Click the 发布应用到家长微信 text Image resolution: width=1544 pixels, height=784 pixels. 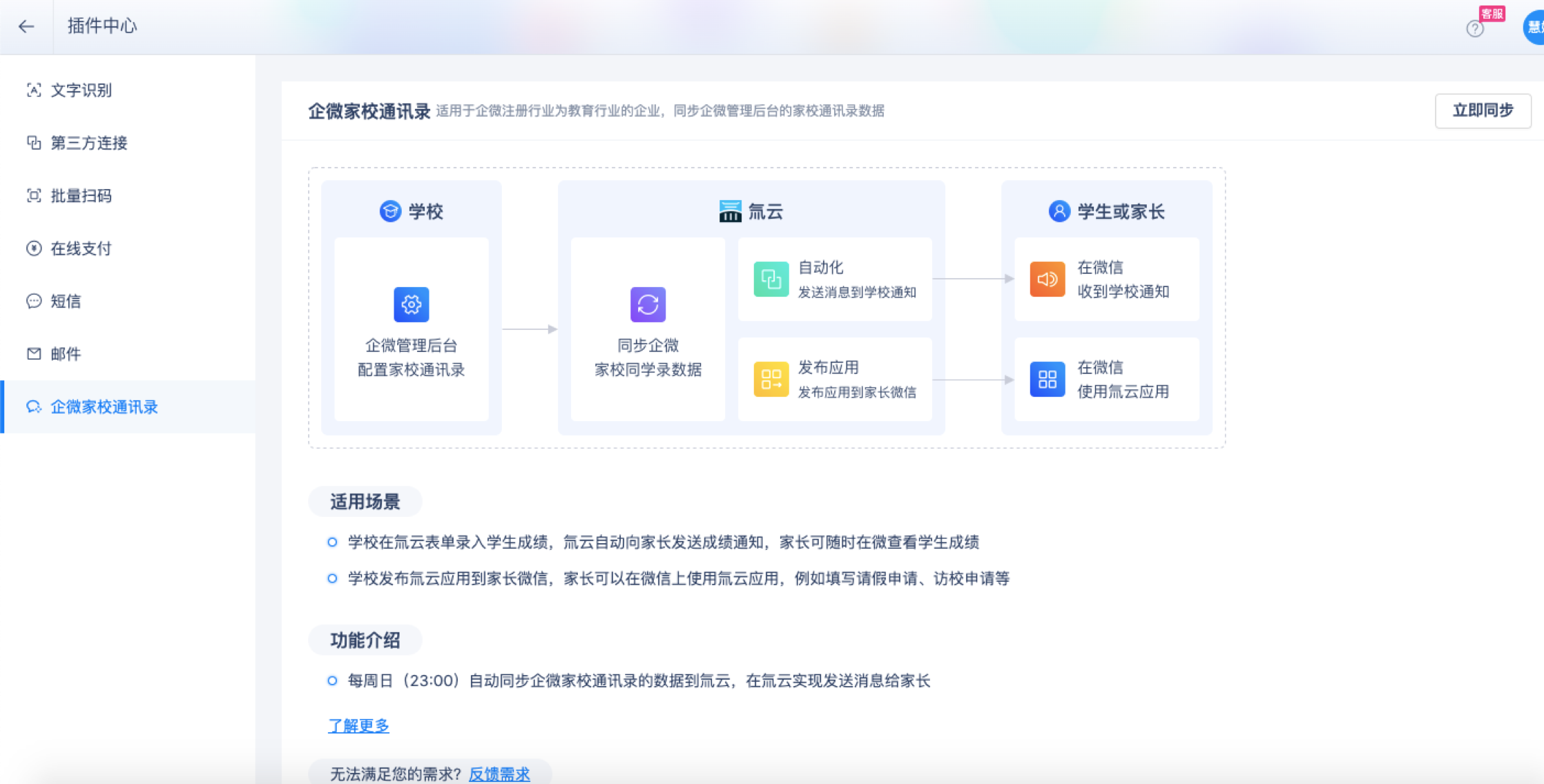(x=857, y=392)
